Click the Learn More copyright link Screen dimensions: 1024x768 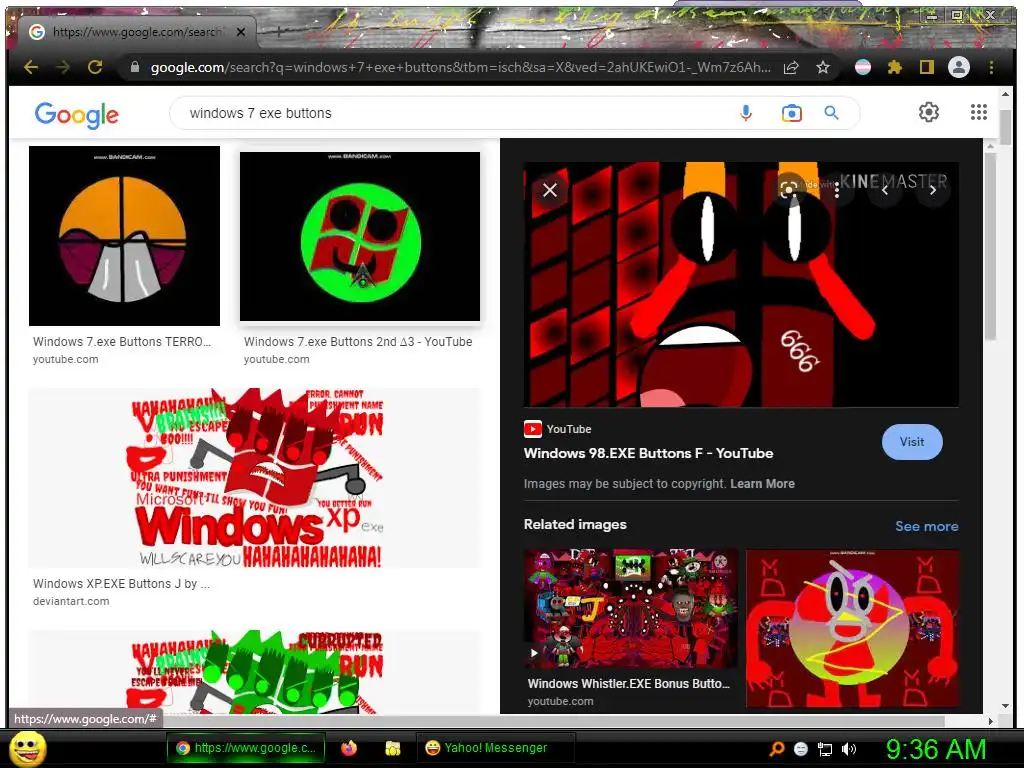[x=762, y=484]
